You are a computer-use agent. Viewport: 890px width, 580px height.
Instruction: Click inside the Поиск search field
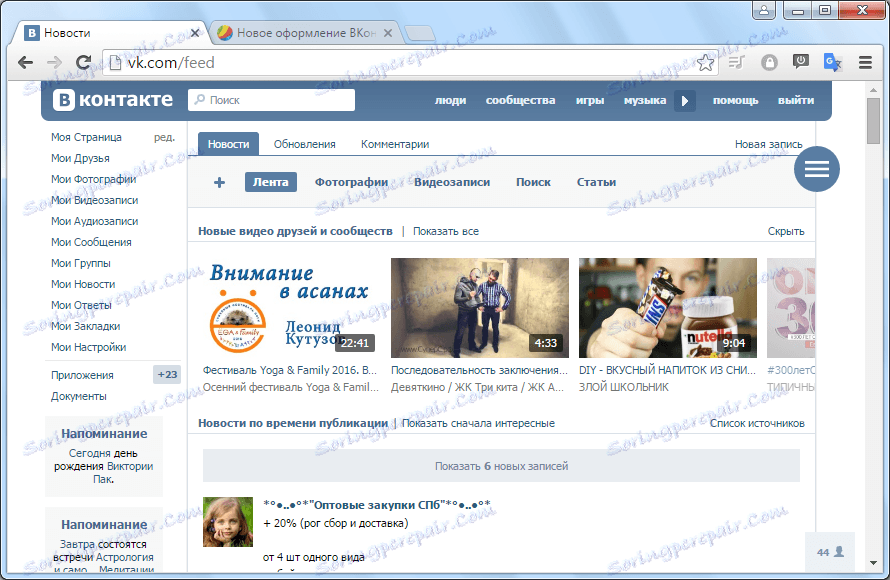(x=270, y=100)
